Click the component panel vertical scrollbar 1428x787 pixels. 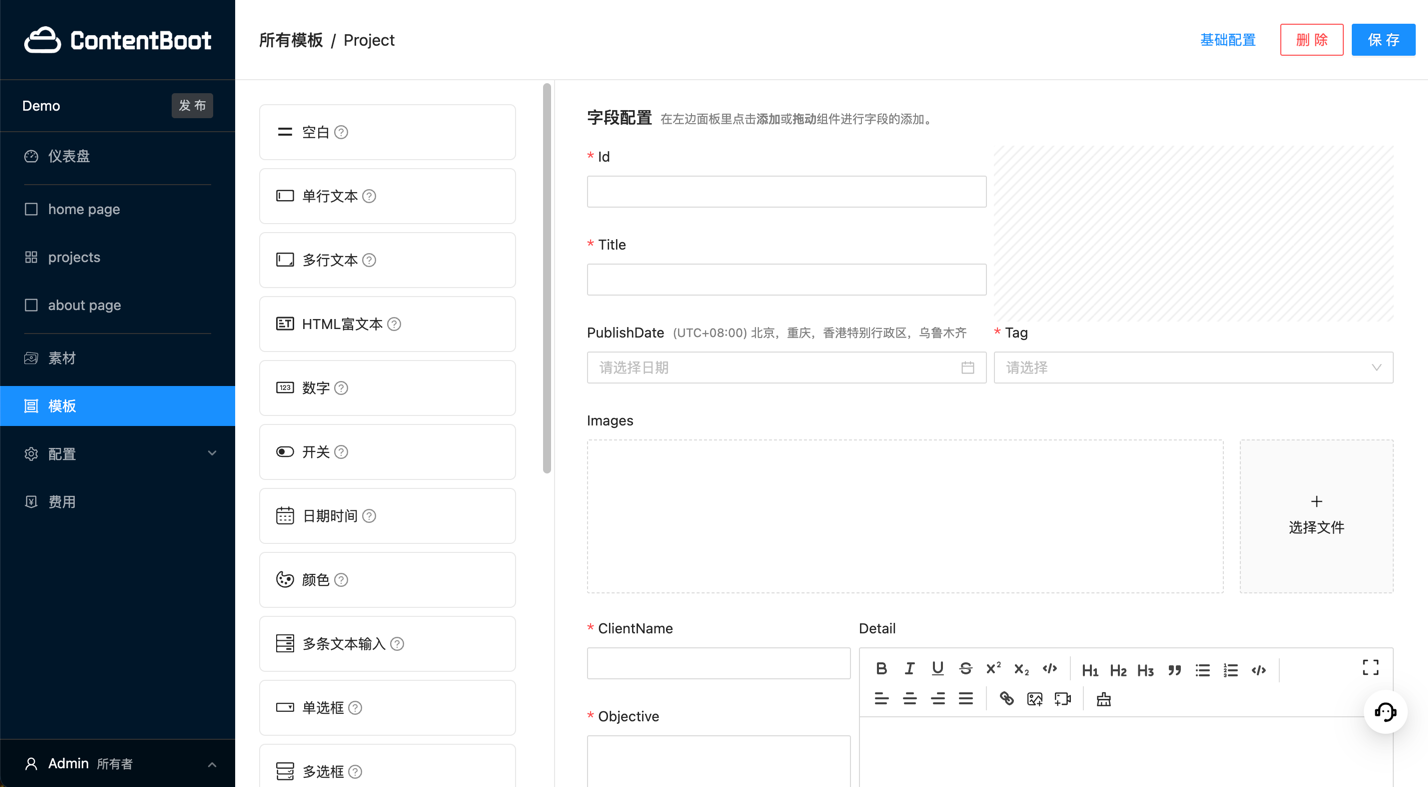[547, 280]
